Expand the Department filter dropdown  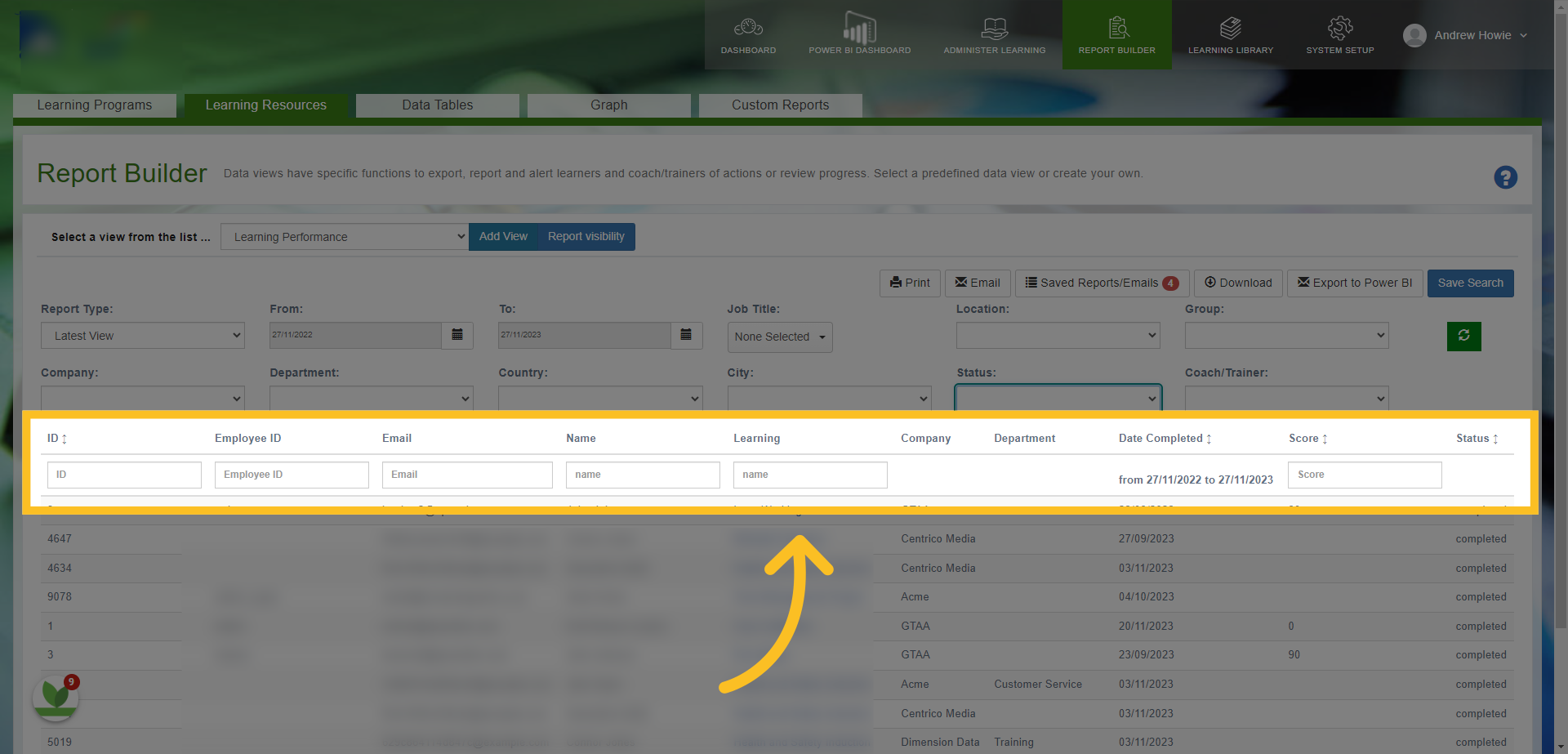point(372,398)
